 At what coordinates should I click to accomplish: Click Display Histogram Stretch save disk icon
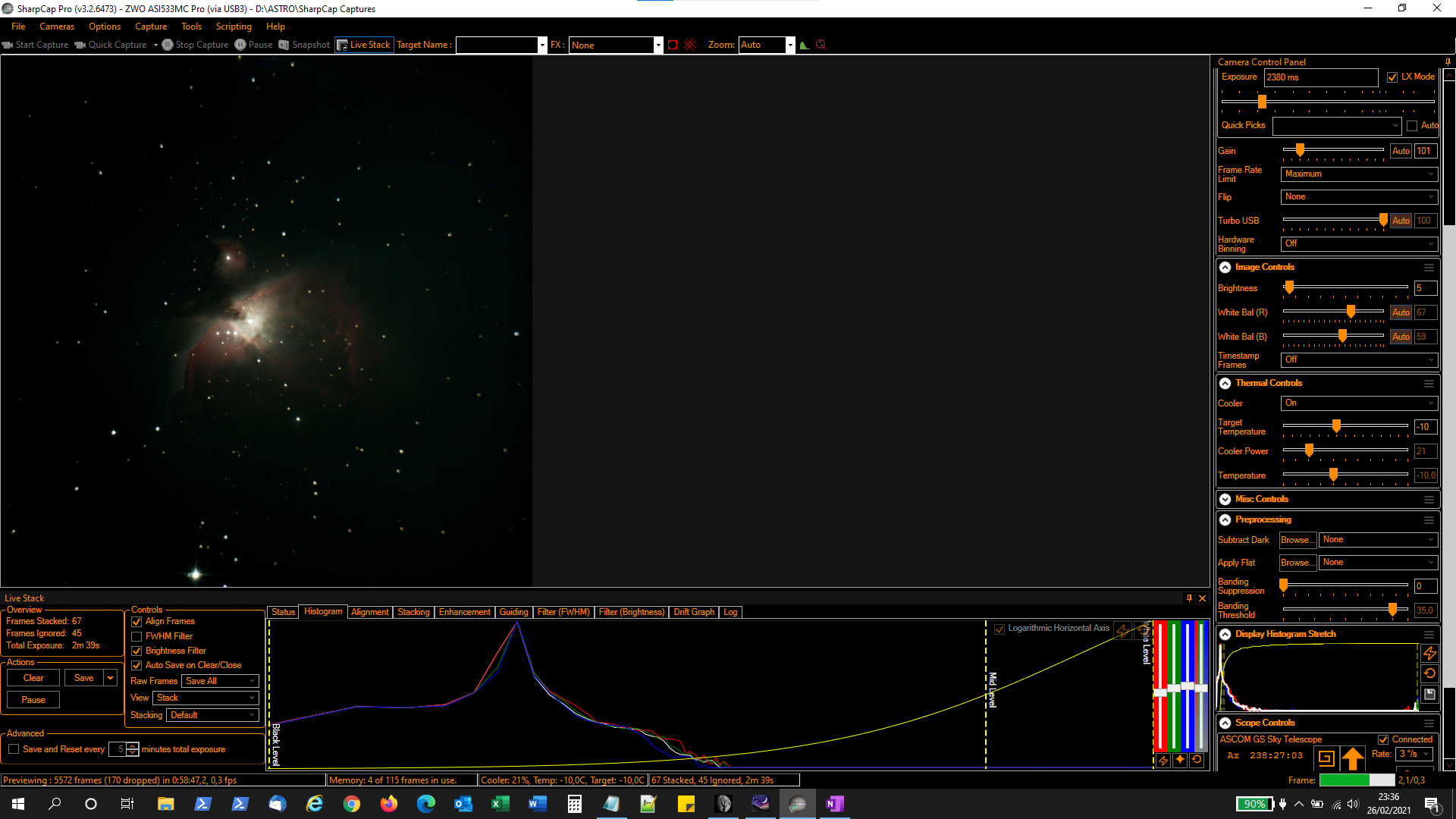click(1429, 694)
